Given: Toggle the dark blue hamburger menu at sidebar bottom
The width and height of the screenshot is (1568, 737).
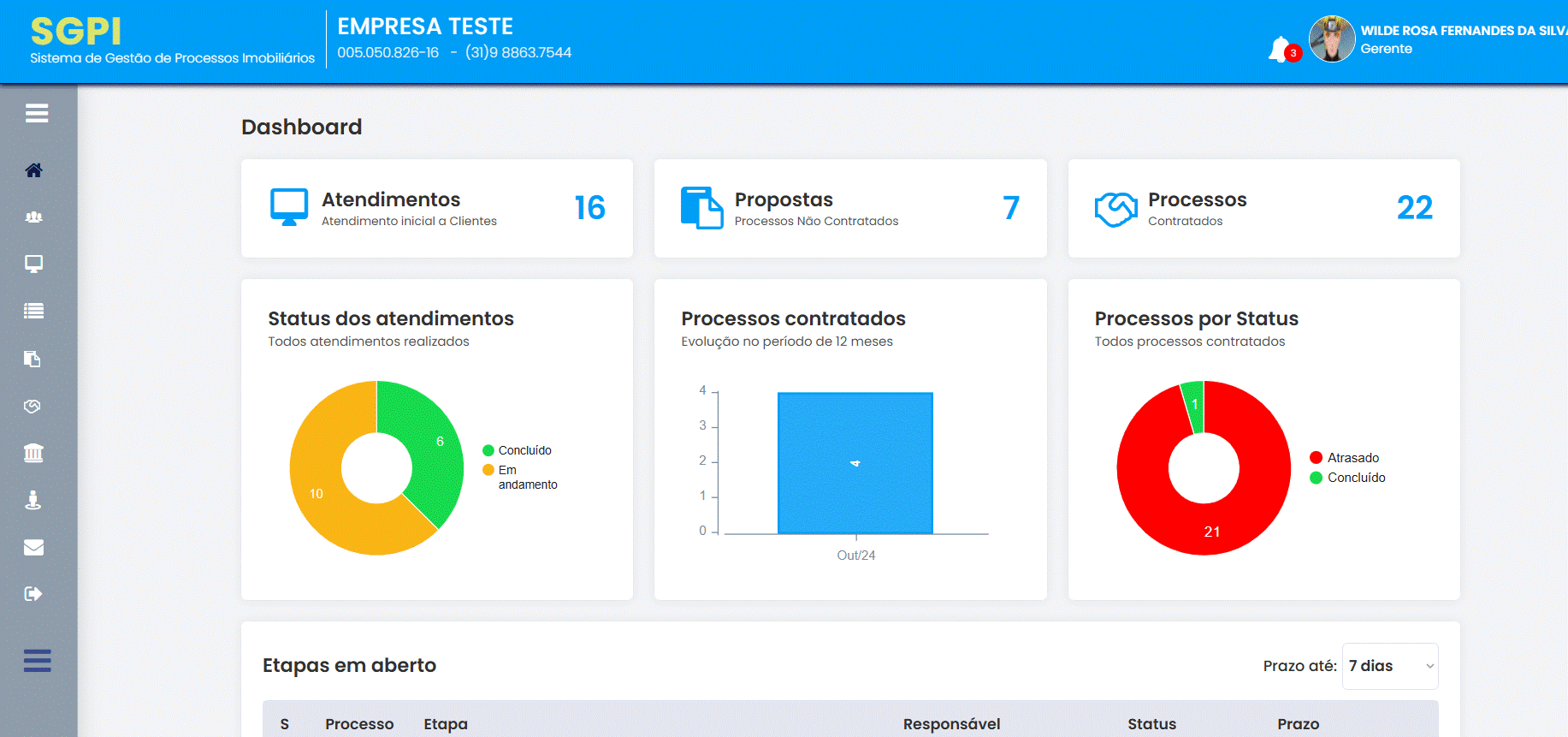Looking at the screenshot, I should pyautogui.click(x=37, y=661).
